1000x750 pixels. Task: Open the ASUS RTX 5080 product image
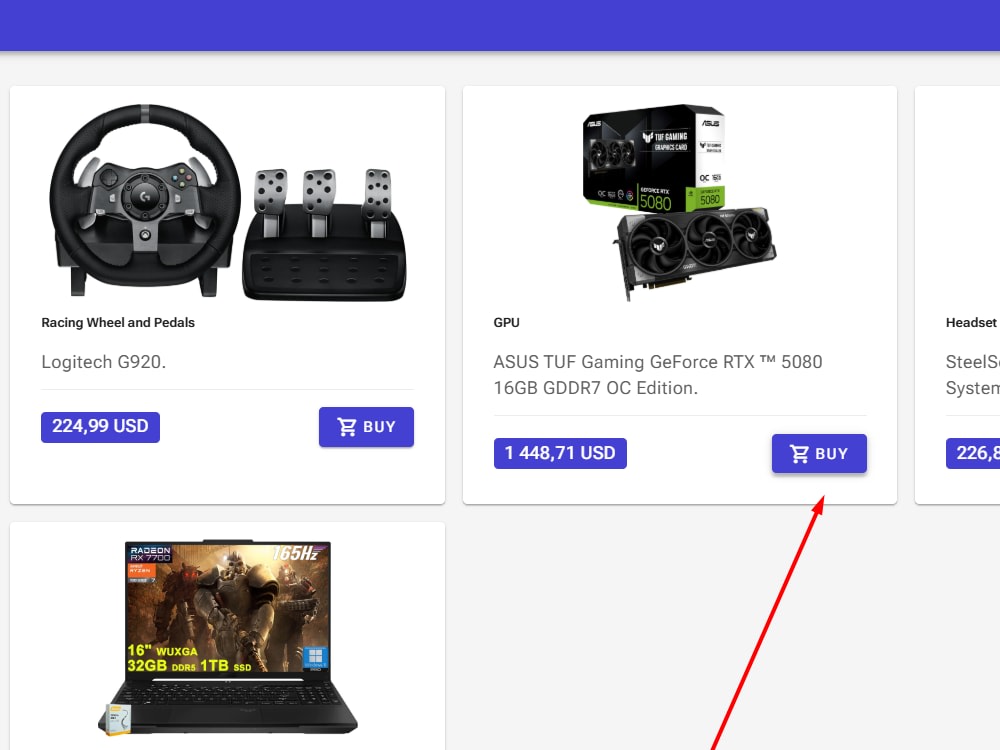point(680,202)
